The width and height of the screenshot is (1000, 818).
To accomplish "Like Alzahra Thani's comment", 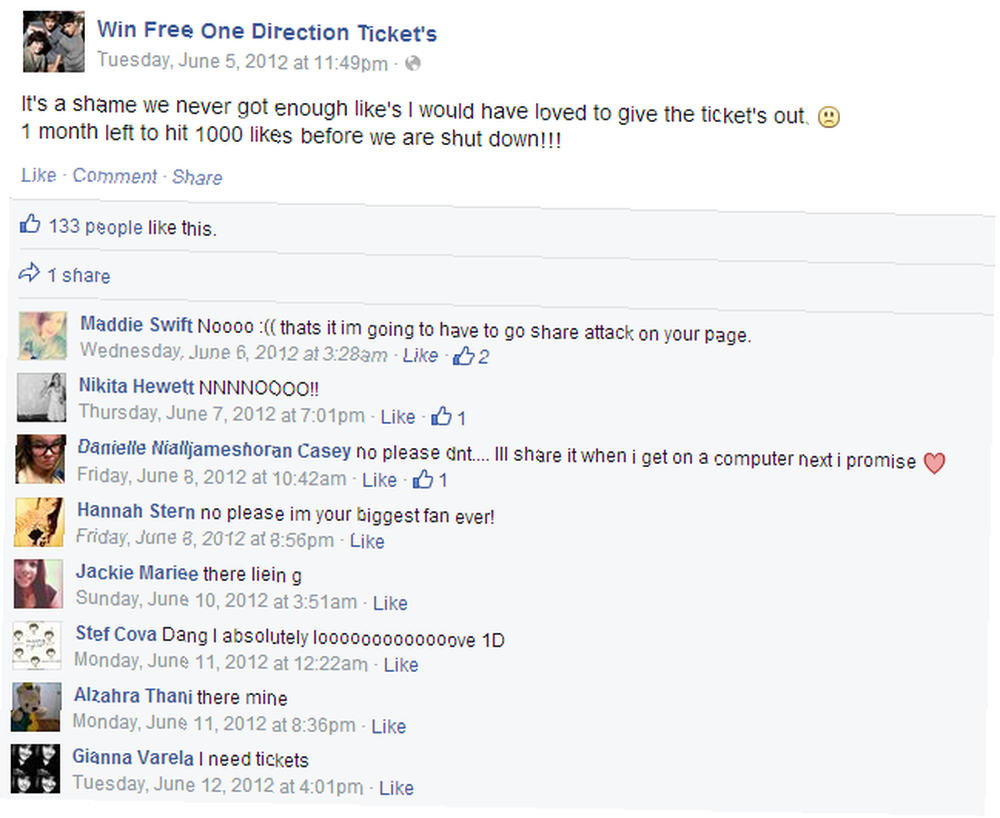I will 388,726.
